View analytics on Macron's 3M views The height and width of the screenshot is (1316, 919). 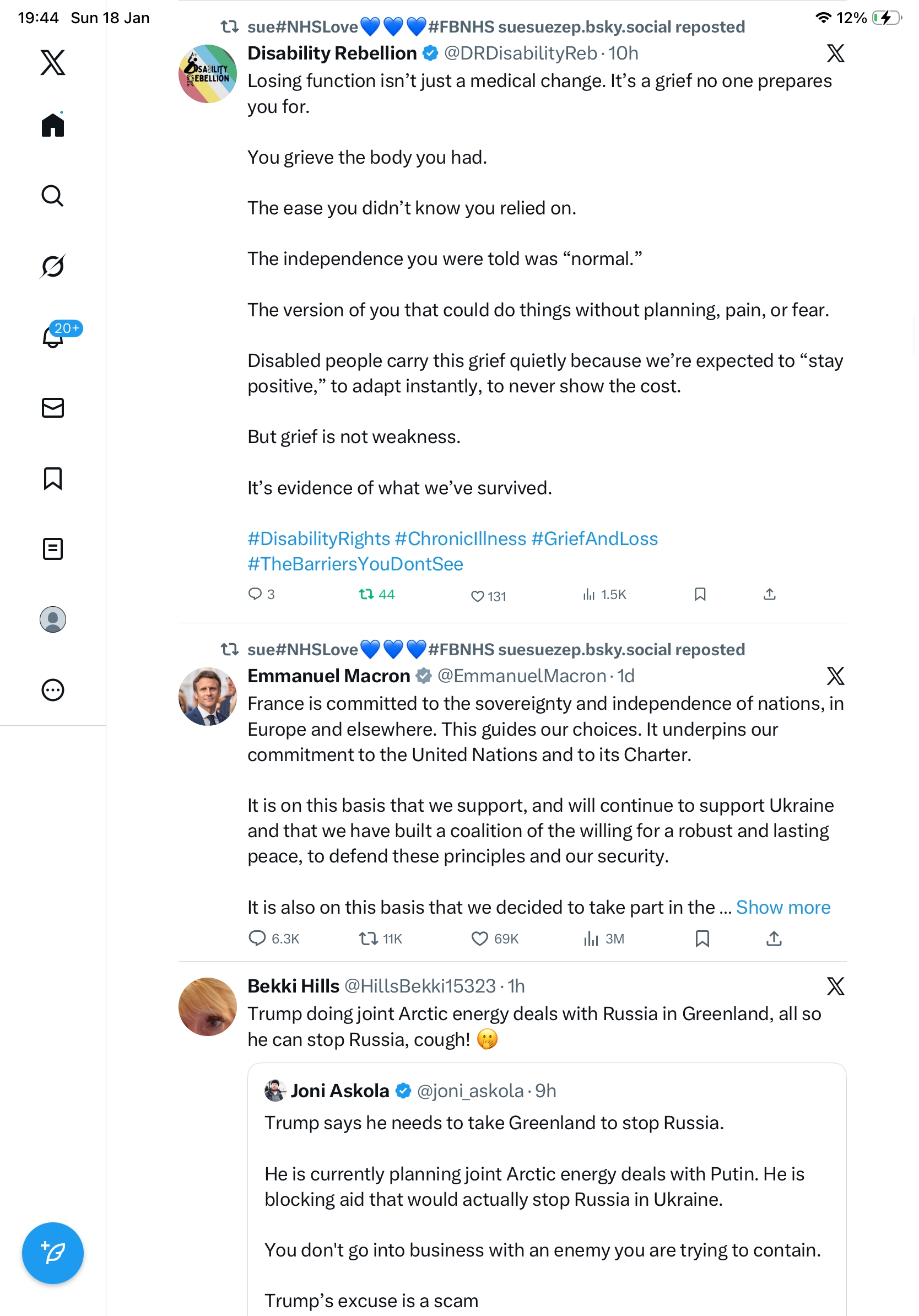point(591,939)
